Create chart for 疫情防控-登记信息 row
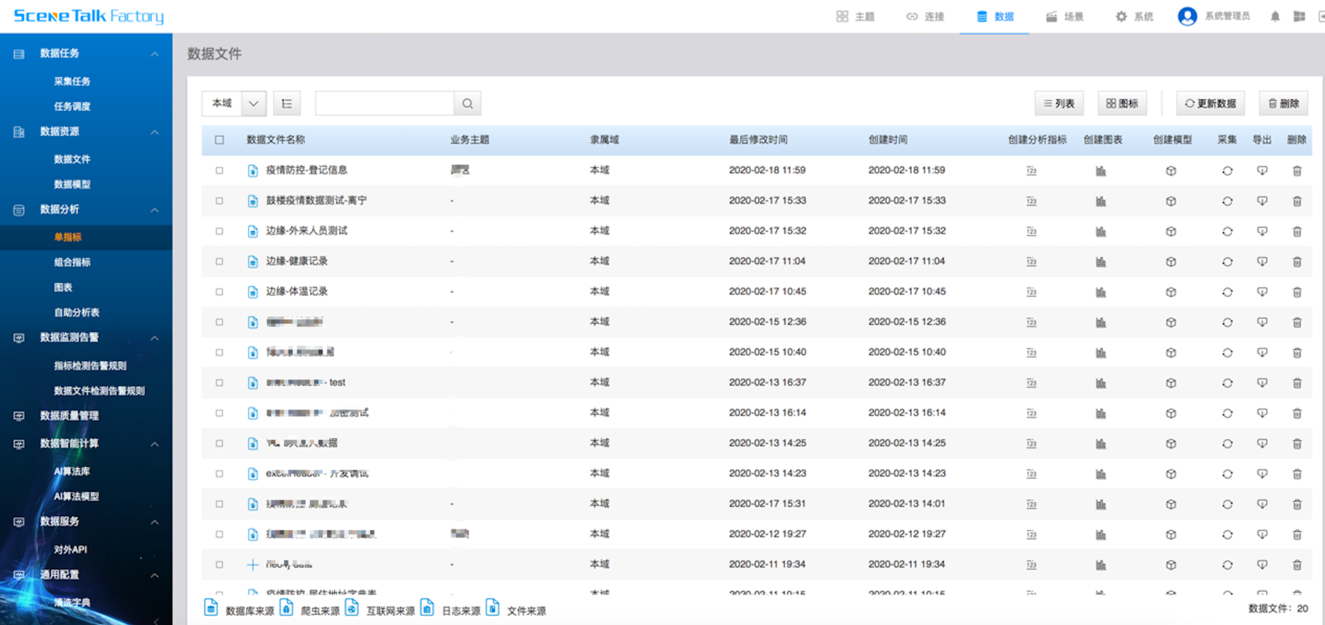1325x625 pixels. pos(1101,171)
